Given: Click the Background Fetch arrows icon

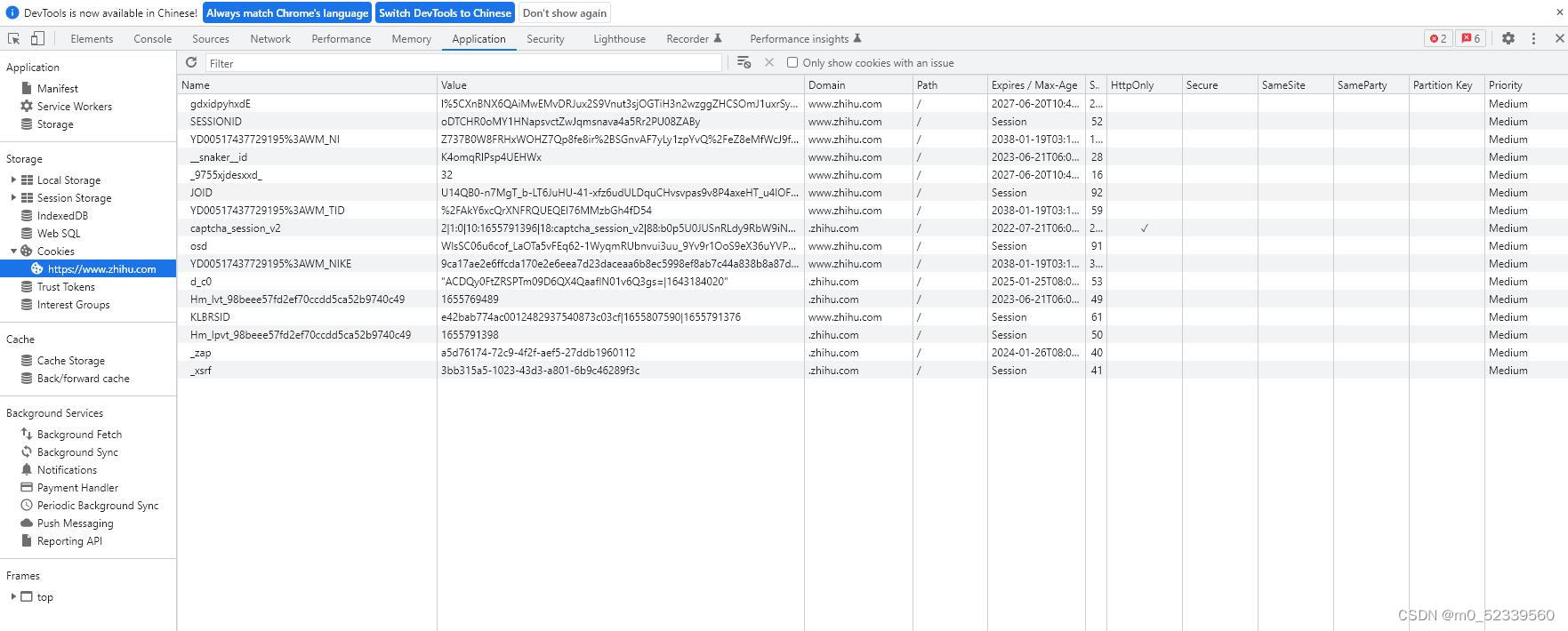Looking at the screenshot, I should click(27, 434).
